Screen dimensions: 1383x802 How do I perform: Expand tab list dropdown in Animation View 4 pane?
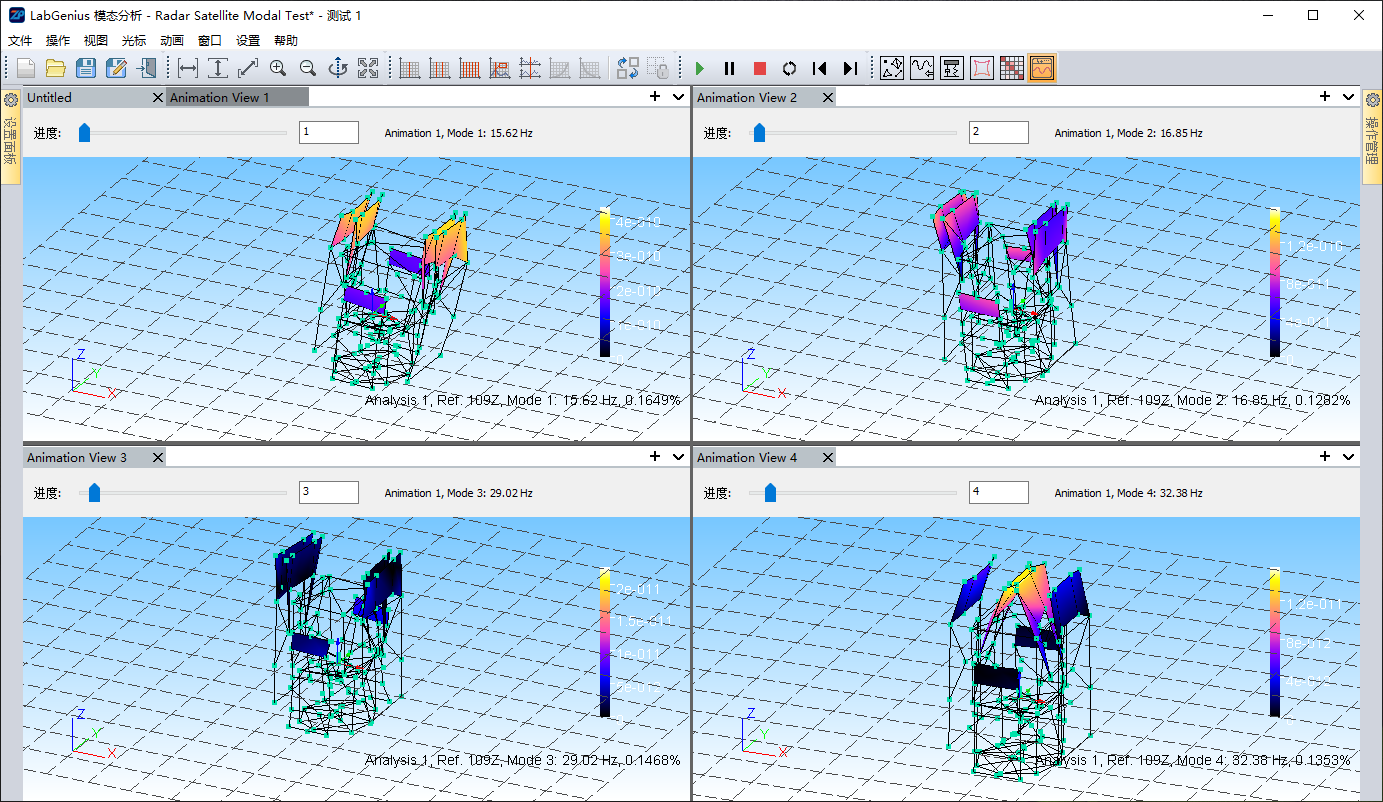click(1348, 457)
